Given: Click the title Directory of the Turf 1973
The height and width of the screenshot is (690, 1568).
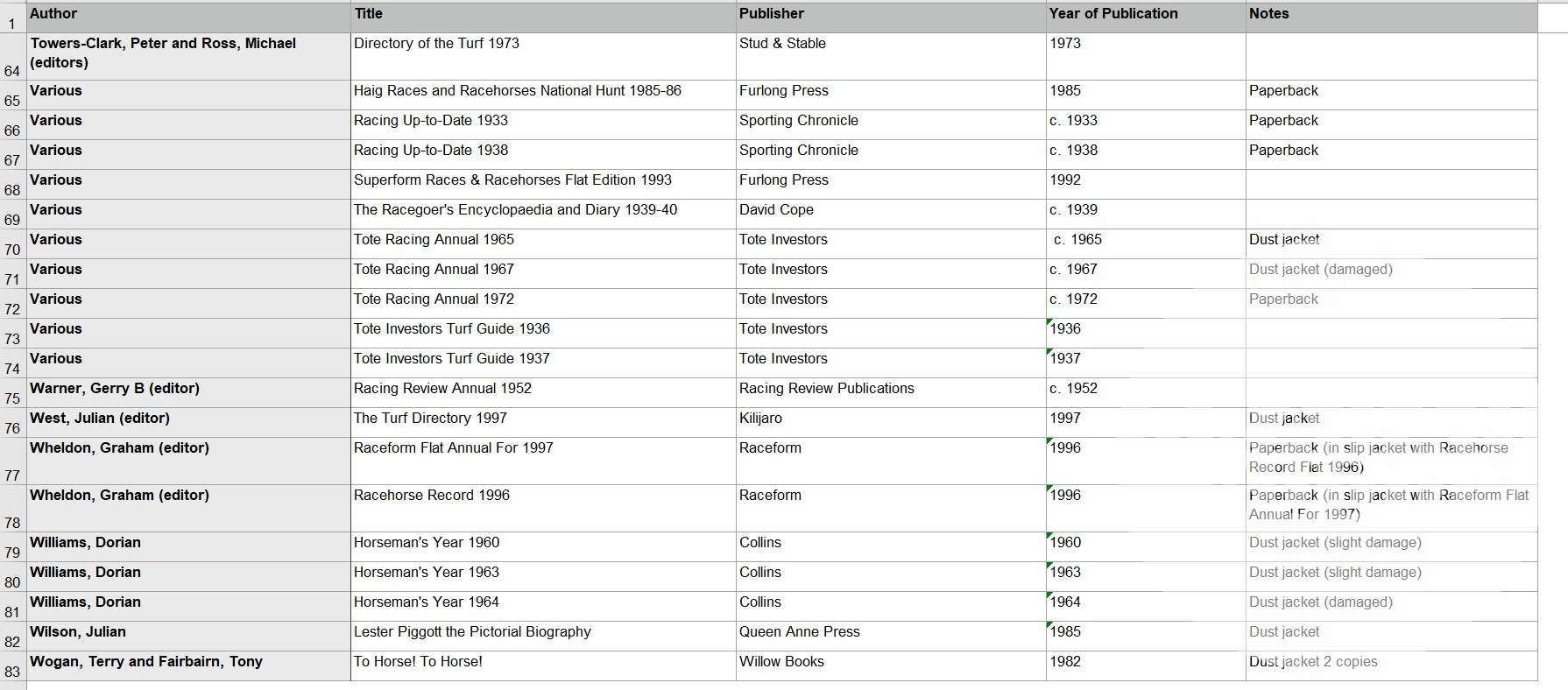Looking at the screenshot, I should point(544,57).
